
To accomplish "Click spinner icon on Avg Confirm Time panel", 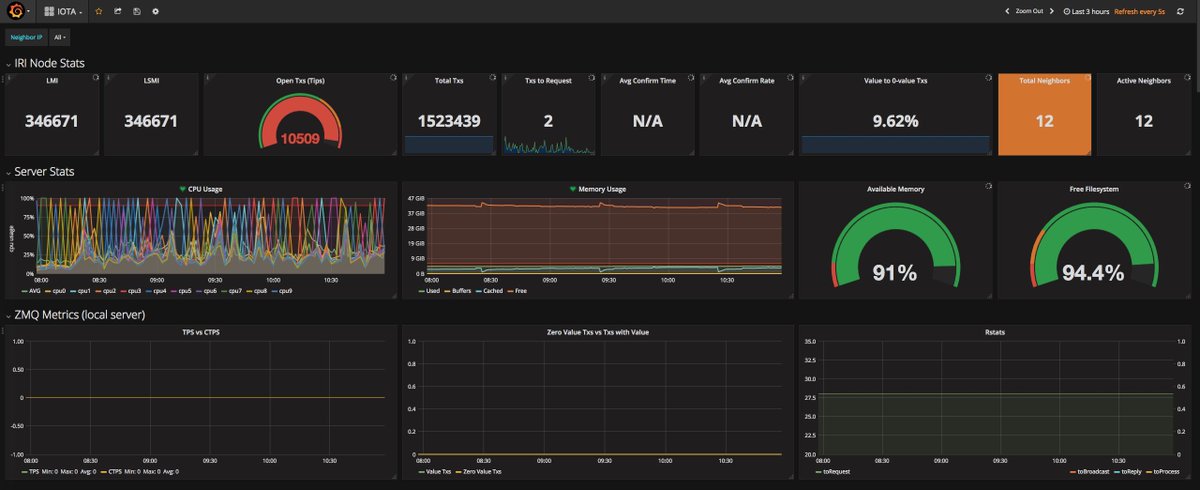I will pyautogui.click(x=691, y=77).
